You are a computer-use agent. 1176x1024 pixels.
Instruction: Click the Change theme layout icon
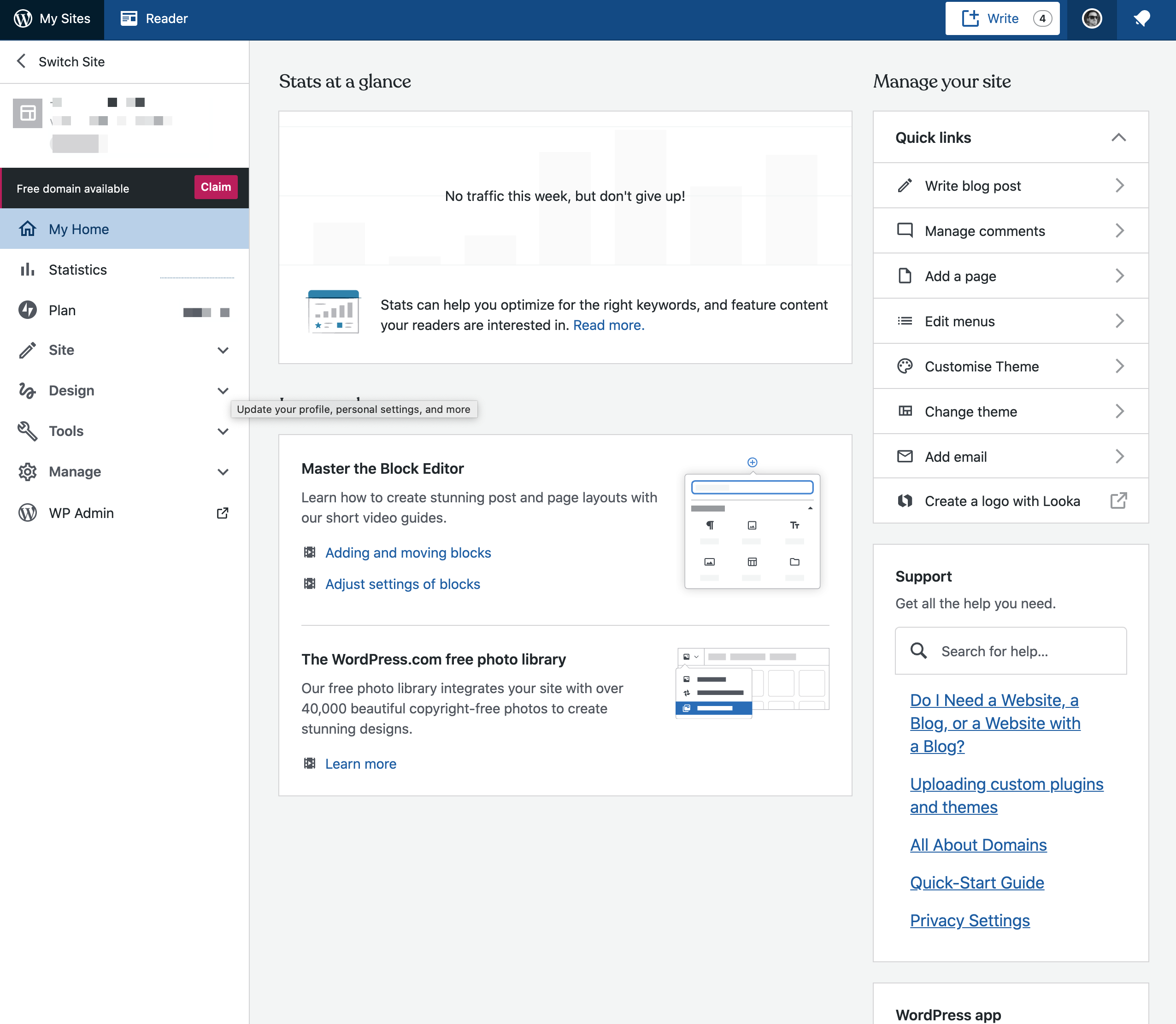(x=905, y=411)
